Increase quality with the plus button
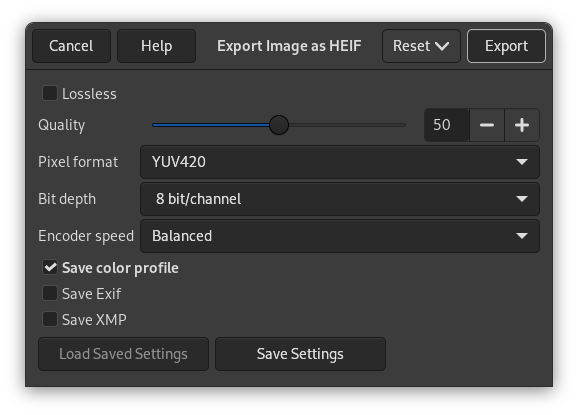 [522, 125]
